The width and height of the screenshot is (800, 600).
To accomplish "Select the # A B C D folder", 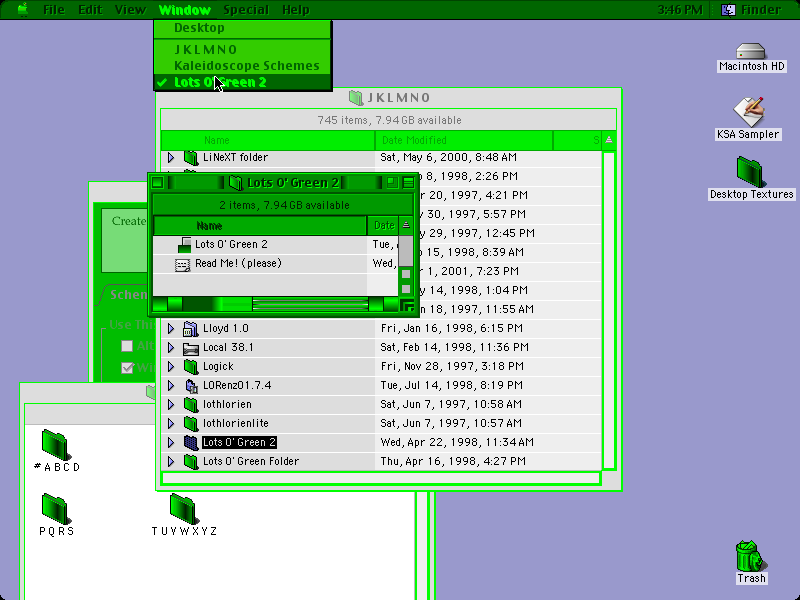I will click(56, 444).
